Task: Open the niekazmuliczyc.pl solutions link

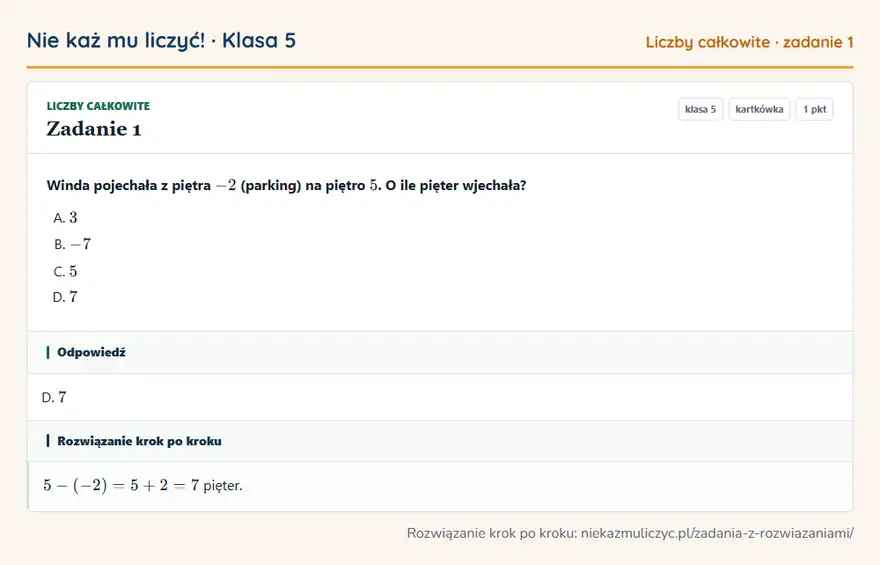Action: pos(717,533)
